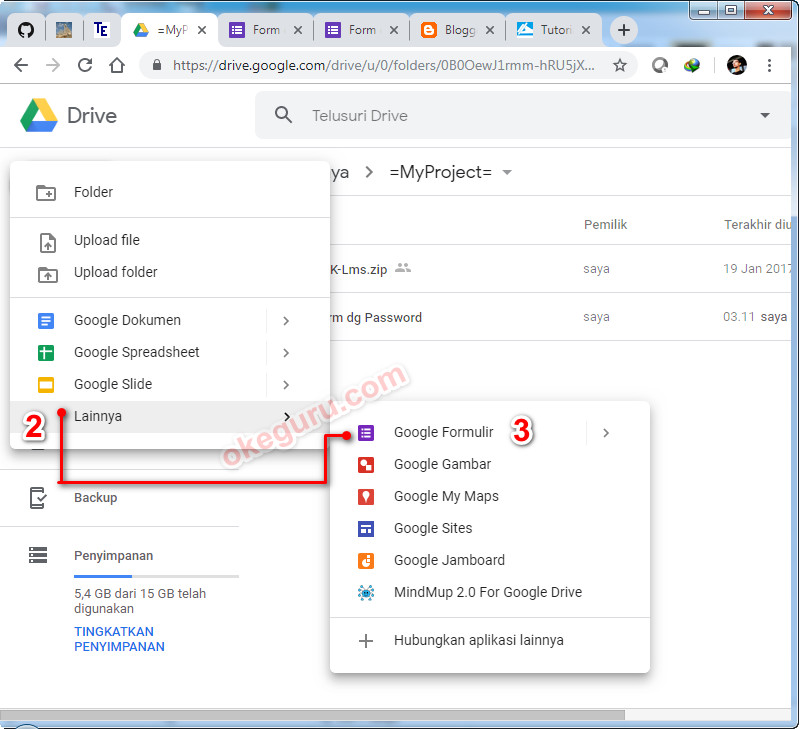The height and width of the screenshot is (729, 799).
Task: Select Google Jamboard
Action: tap(490, 560)
